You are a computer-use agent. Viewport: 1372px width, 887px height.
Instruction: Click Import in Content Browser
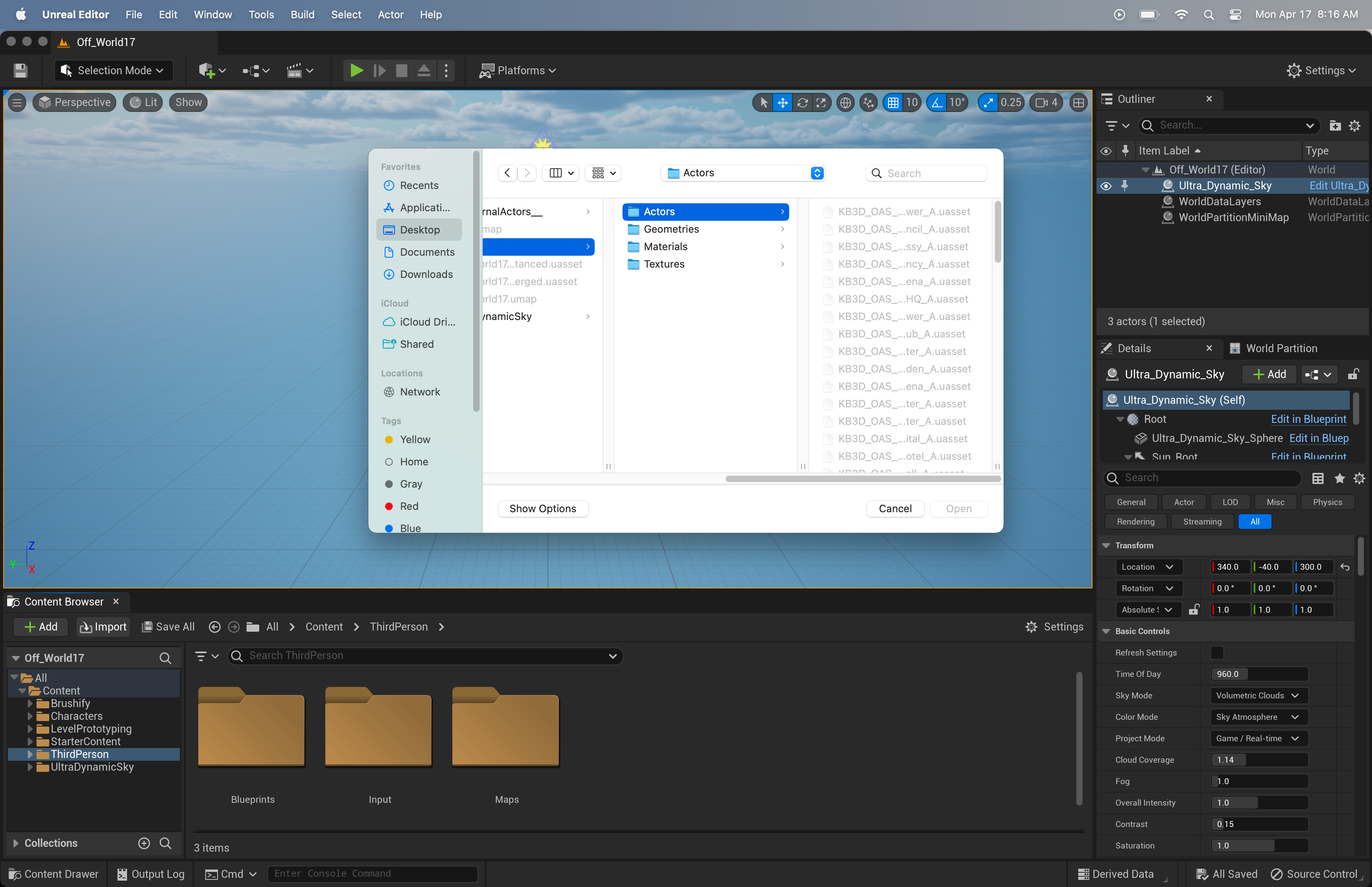point(103,627)
